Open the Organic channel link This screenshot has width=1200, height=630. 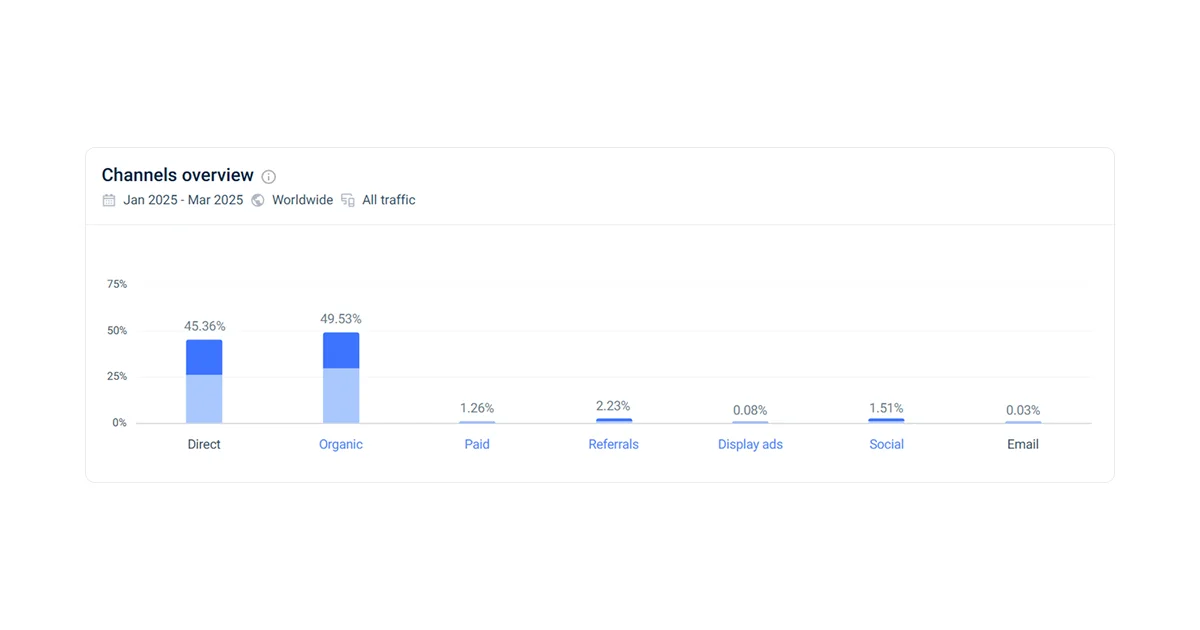[341, 444]
